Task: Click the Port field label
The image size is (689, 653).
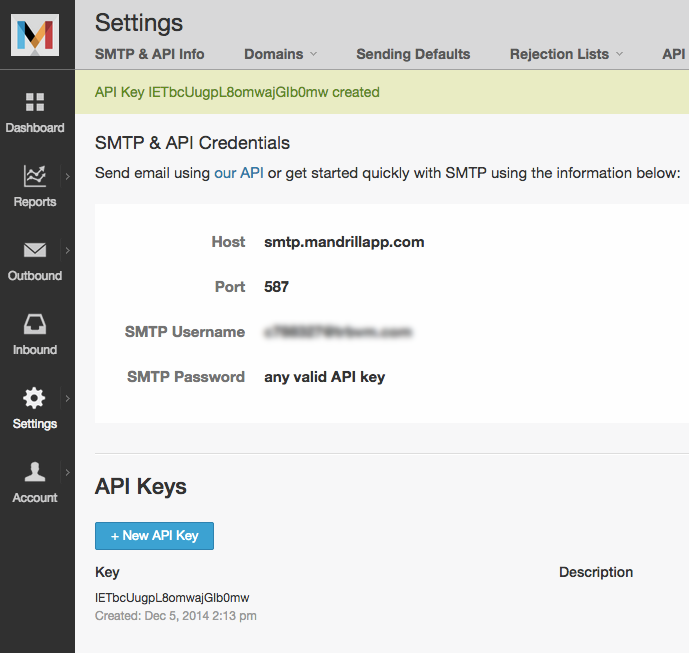Action: click(x=230, y=287)
